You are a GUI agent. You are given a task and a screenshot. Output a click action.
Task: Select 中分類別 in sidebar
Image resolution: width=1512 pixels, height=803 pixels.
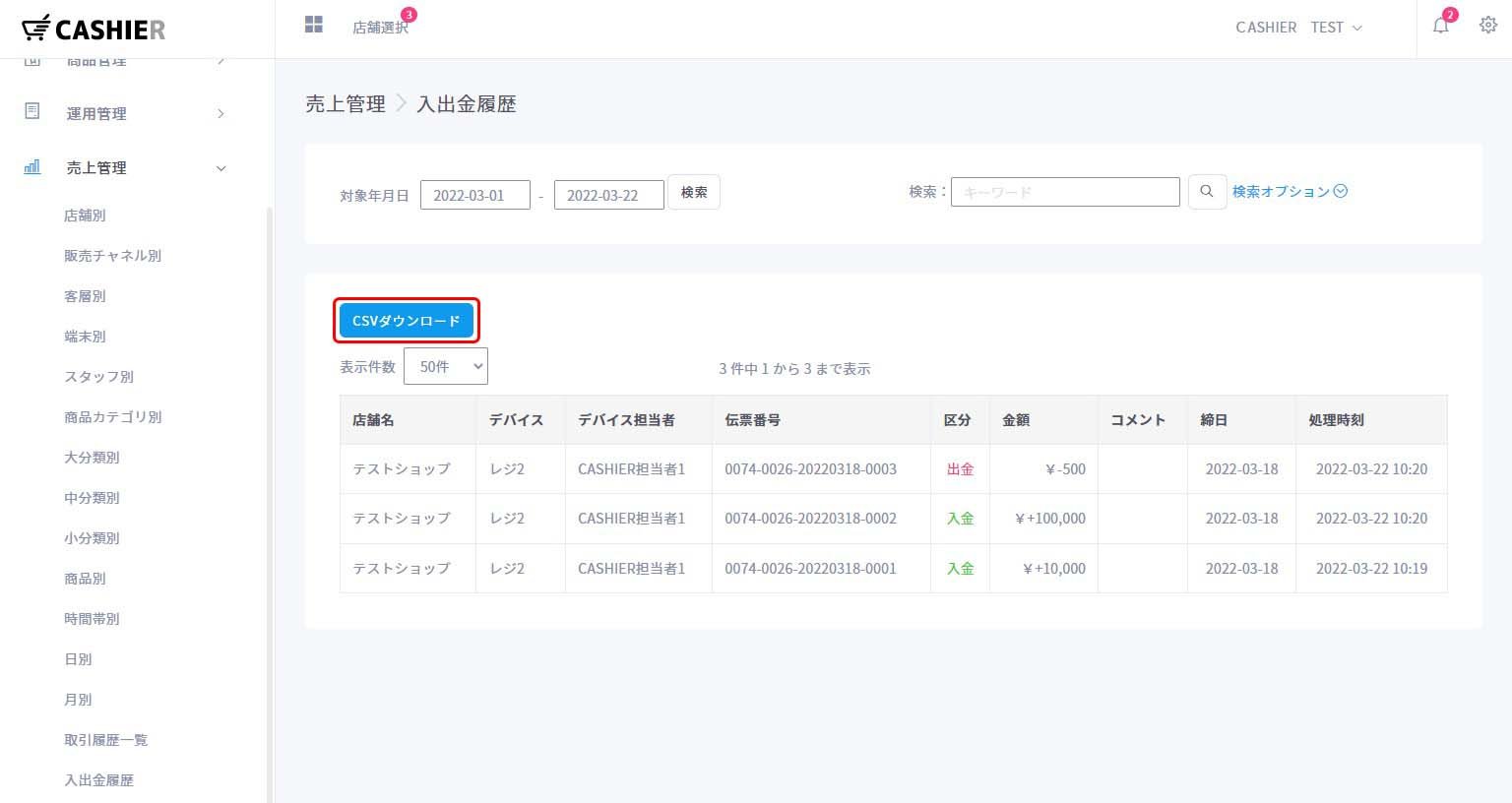(92, 498)
